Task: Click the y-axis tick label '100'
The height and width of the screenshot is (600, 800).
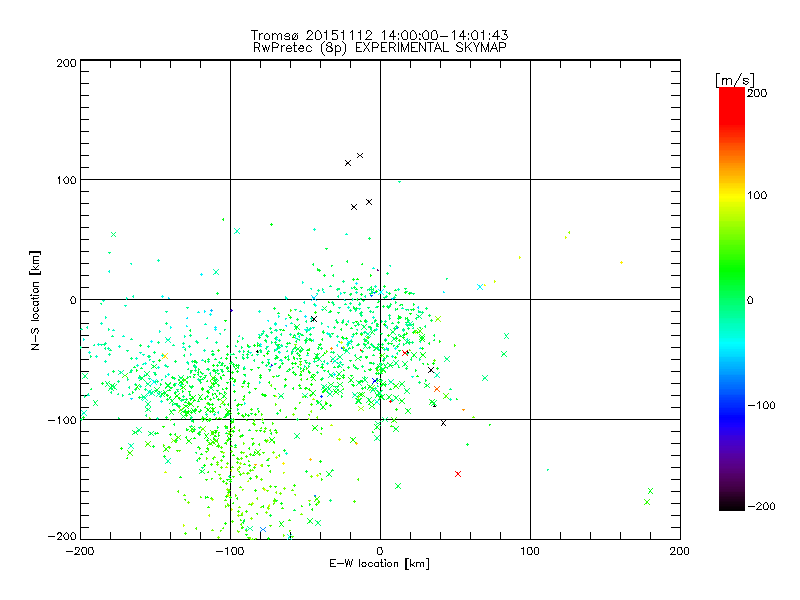Action: pos(66,180)
